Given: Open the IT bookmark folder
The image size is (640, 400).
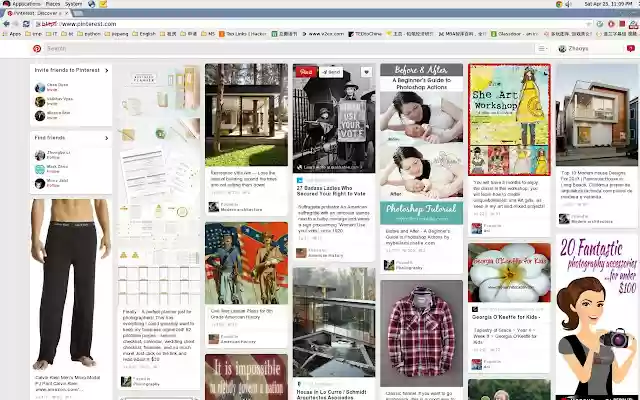Looking at the screenshot, I should tap(52, 34).
